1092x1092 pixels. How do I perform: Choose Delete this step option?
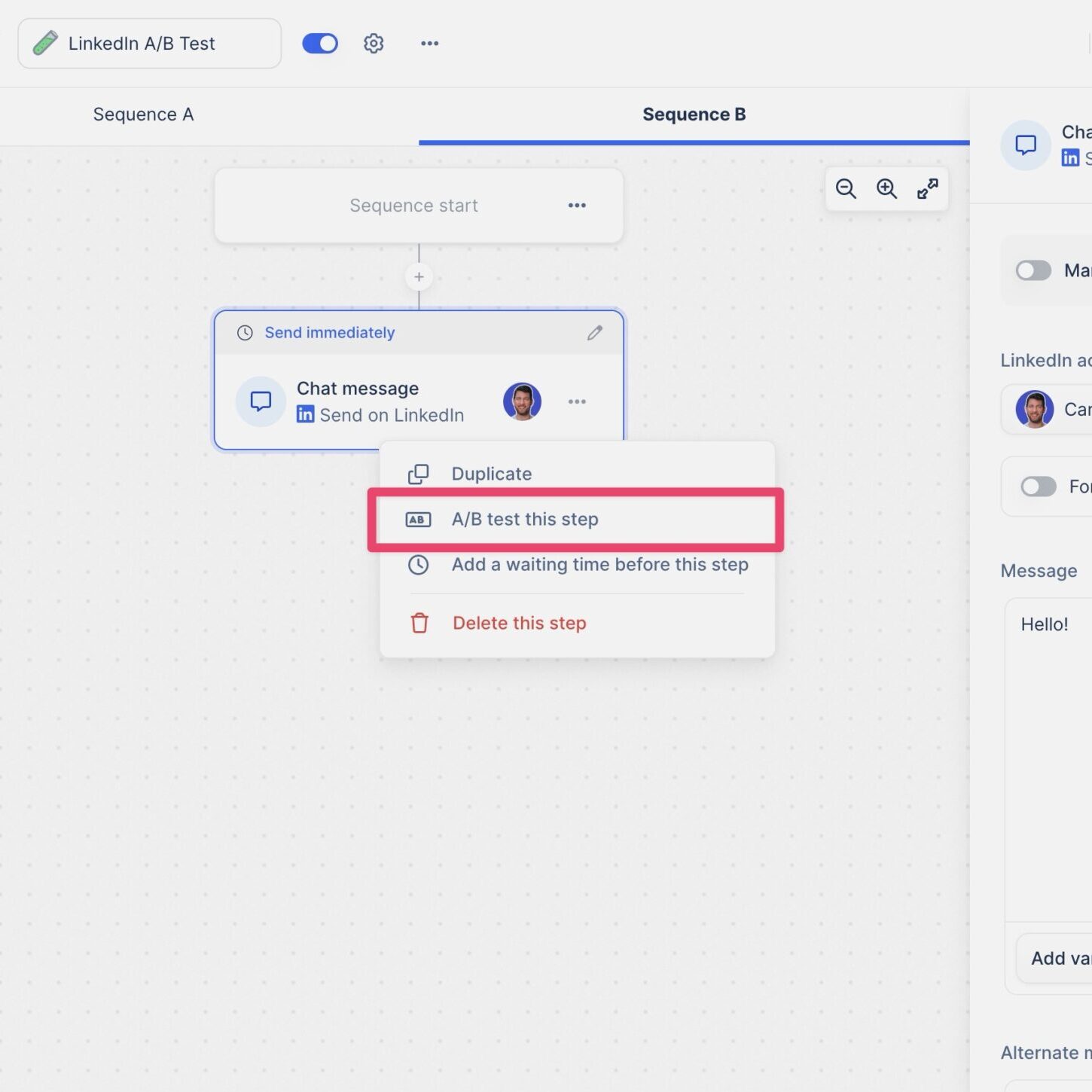point(519,624)
